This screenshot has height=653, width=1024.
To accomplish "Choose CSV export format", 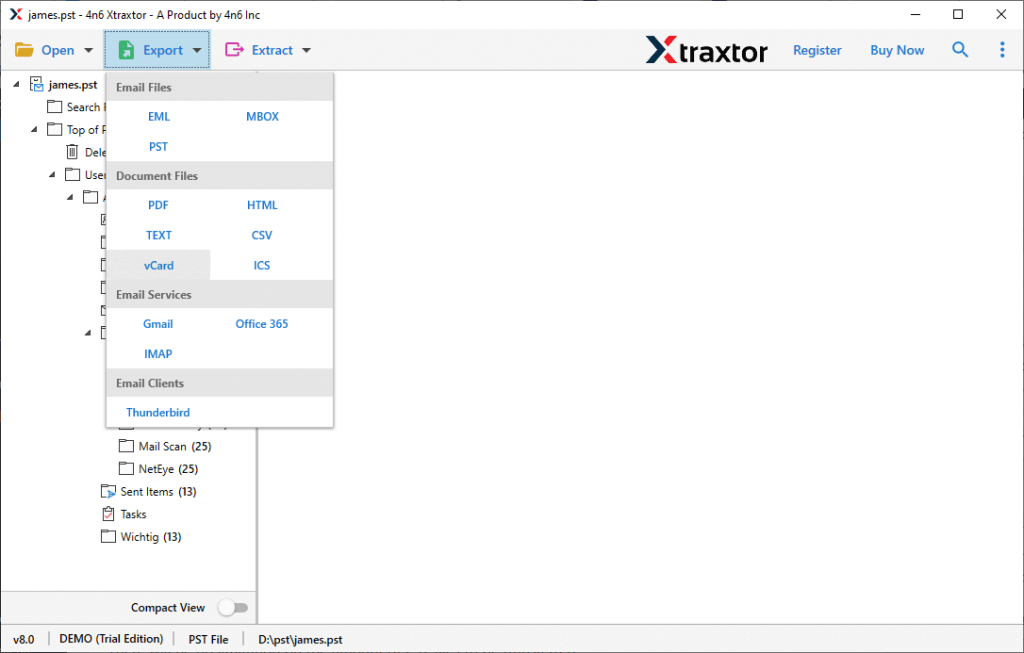I will (262, 235).
